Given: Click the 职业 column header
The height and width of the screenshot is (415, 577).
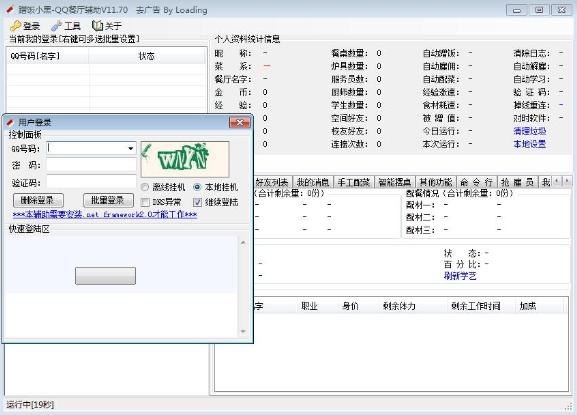Looking at the screenshot, I should pos(309,306).
